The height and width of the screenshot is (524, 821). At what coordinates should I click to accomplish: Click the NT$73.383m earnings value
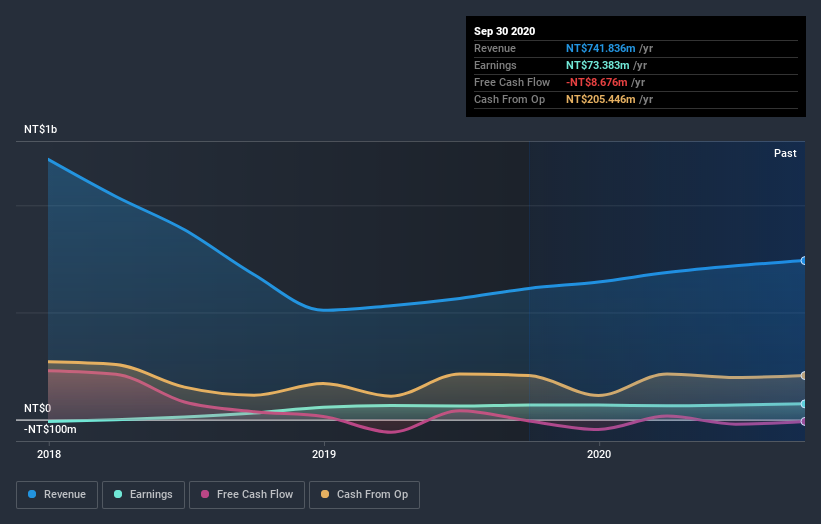pos(597,65)
